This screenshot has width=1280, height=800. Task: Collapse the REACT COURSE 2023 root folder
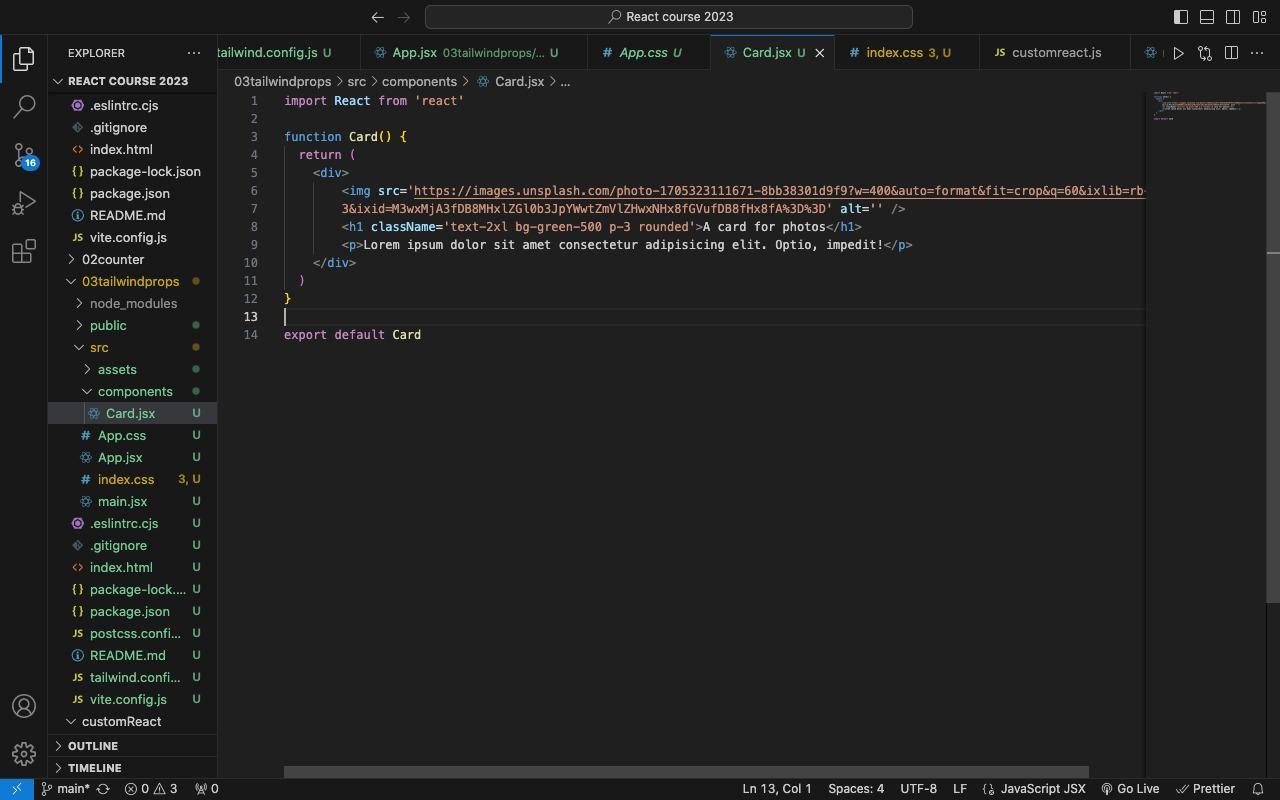click(133, 81)
